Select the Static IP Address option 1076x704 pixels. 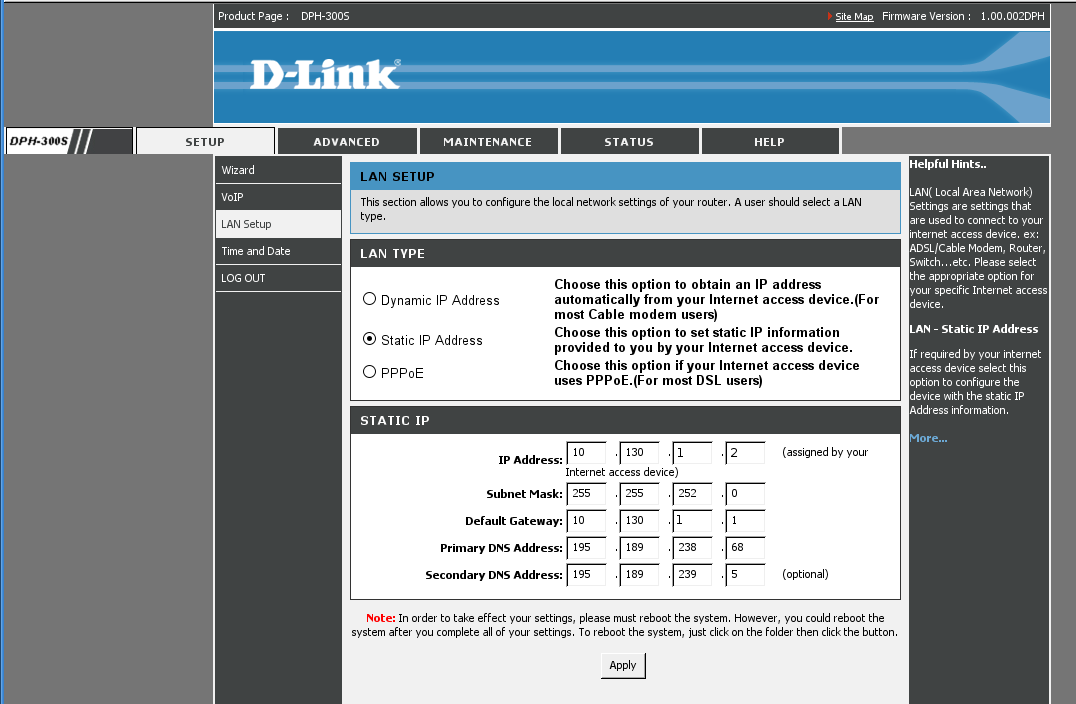point(370,339)
